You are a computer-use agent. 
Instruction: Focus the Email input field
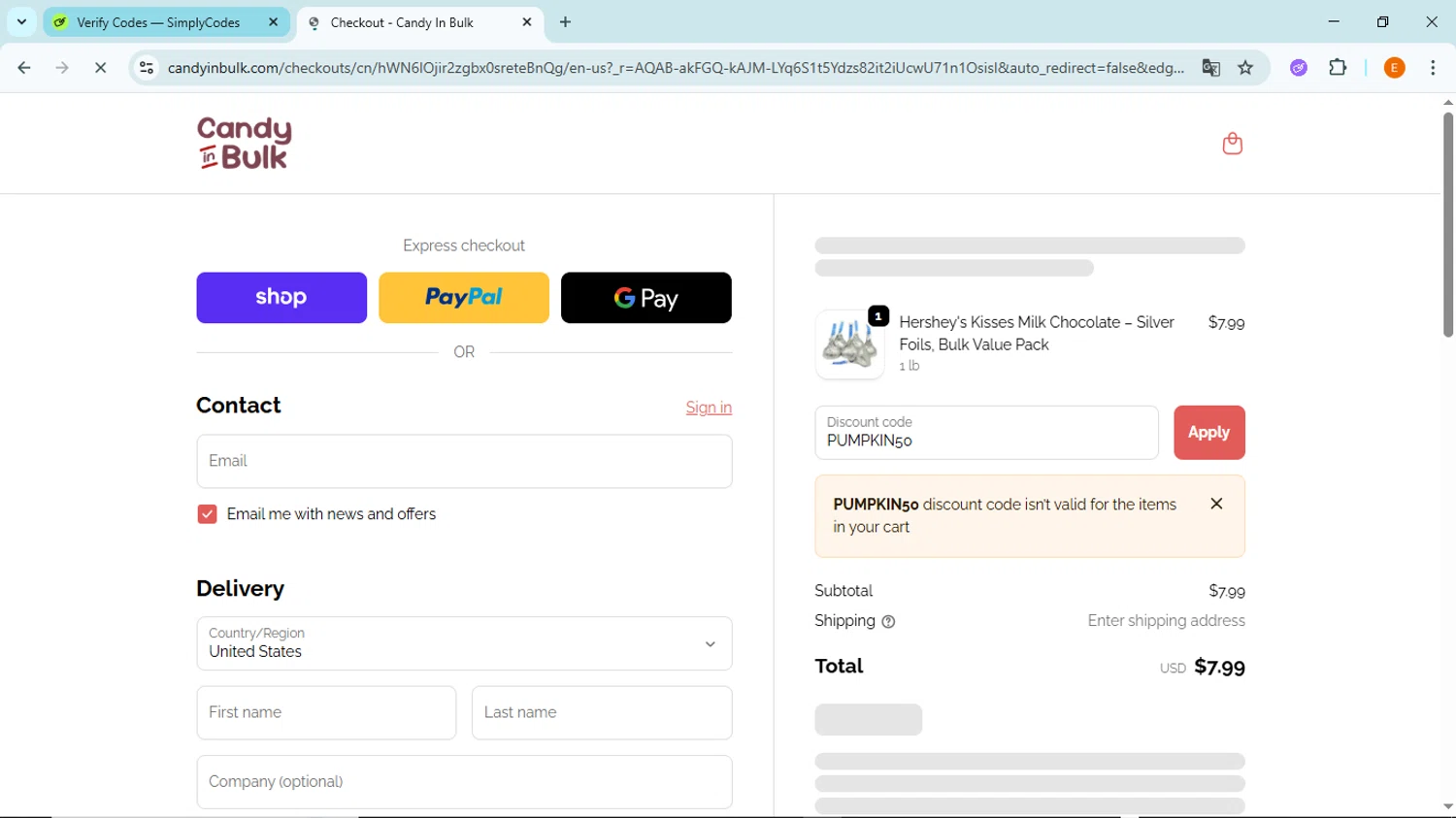coord(464,461)
